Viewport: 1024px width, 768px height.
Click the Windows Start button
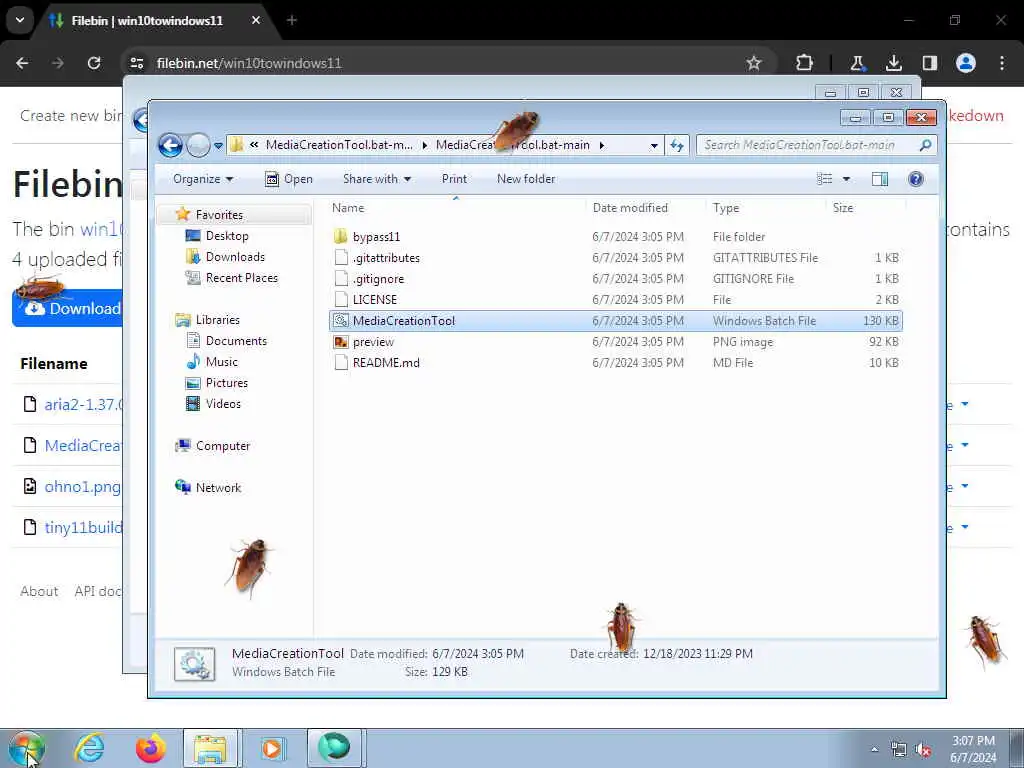click(27, 748)
